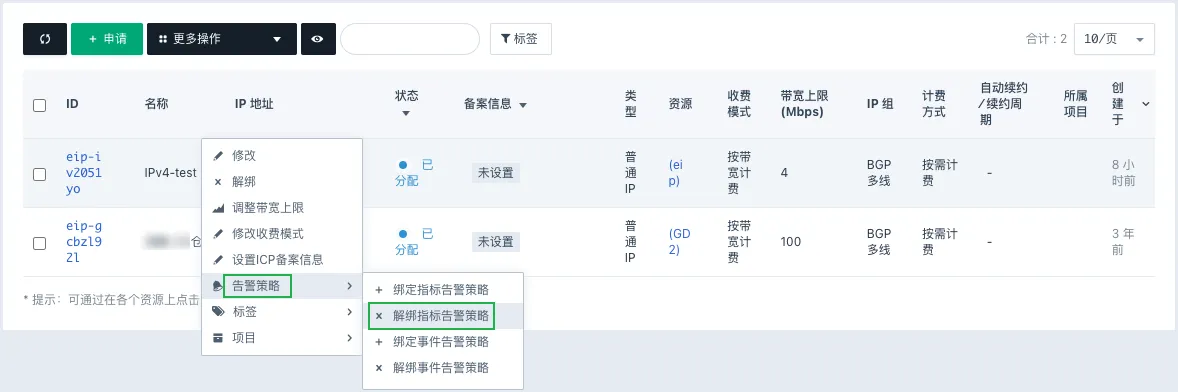Viewport: 1178px width, 392px height.
Task: Select 解绑事件告警策略 in submenu
Action: coord(443,368)
